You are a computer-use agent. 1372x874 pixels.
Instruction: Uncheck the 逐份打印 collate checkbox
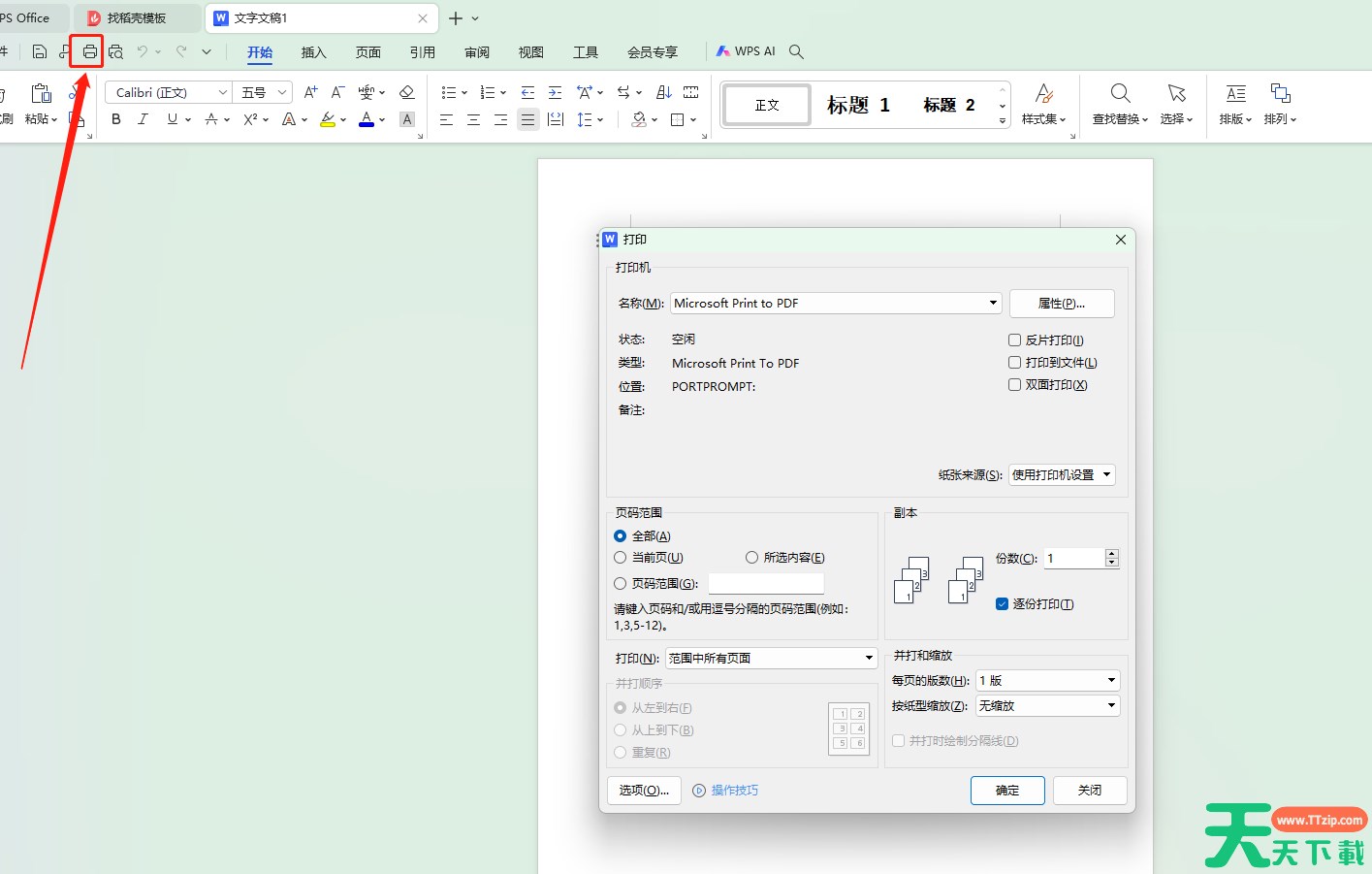pos(1003,604)
